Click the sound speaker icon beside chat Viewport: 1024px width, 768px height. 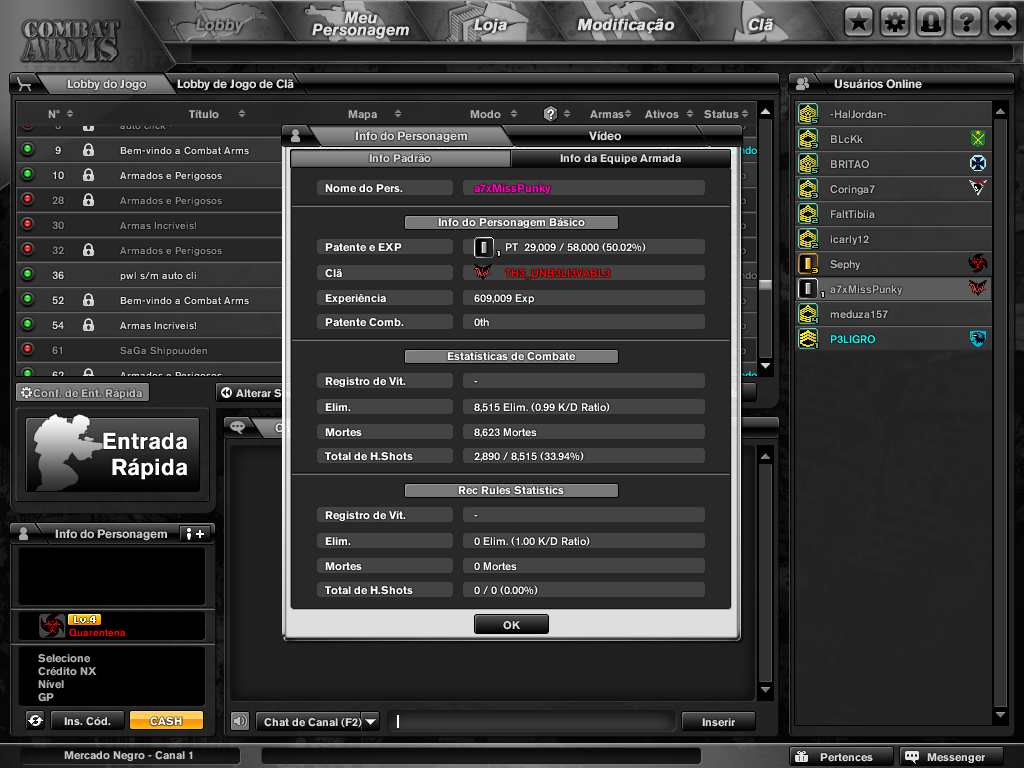pos(240,721)
